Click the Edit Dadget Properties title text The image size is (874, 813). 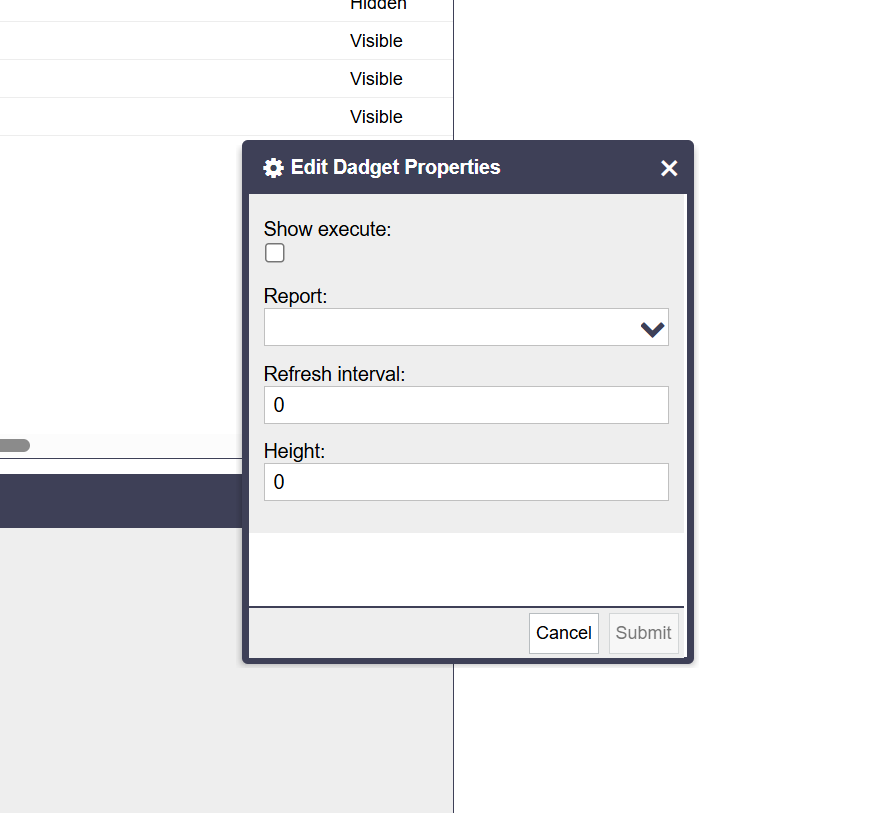tap(395, 167)
